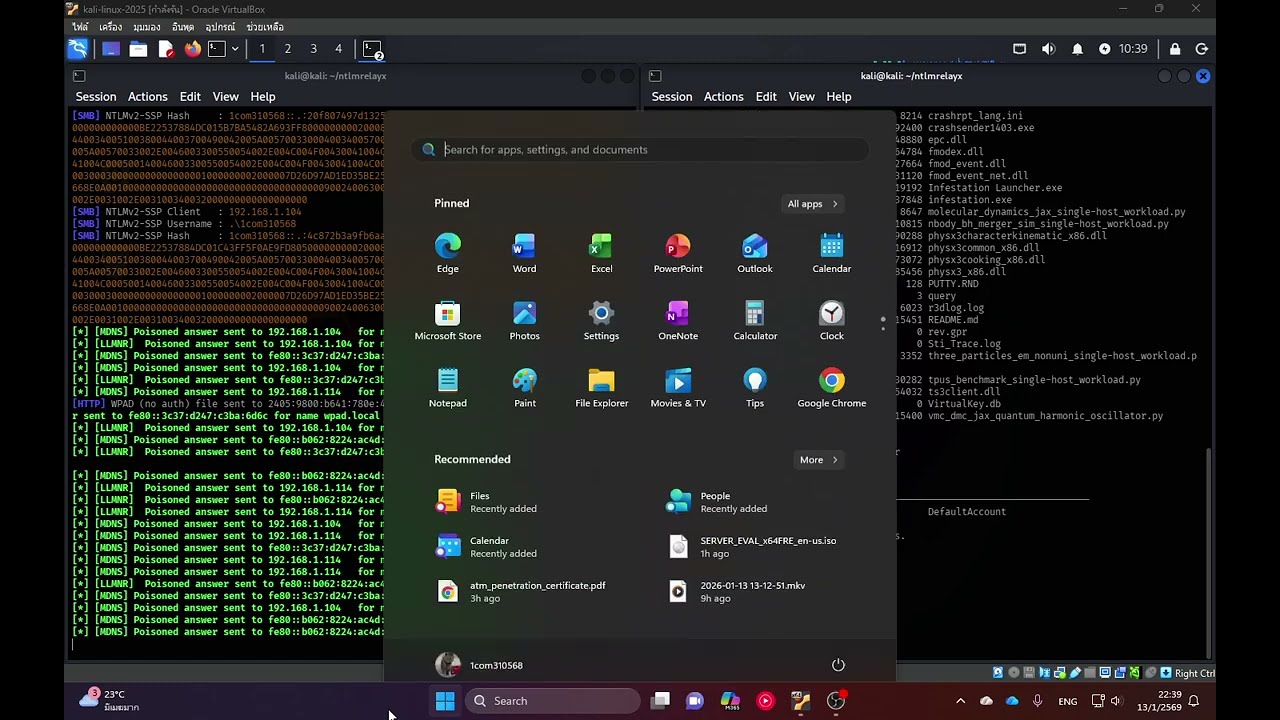1280x720 pixels.
Task: Launch PowerPoint from pinned apps
Action: (x=678, y=253)
